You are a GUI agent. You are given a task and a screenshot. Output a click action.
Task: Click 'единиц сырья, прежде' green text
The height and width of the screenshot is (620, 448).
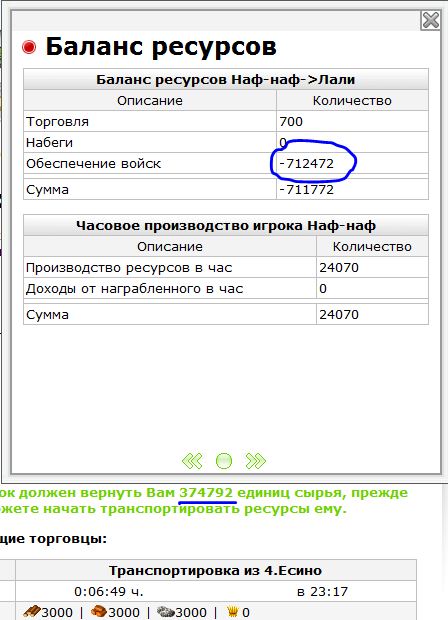tap(322, 493)
